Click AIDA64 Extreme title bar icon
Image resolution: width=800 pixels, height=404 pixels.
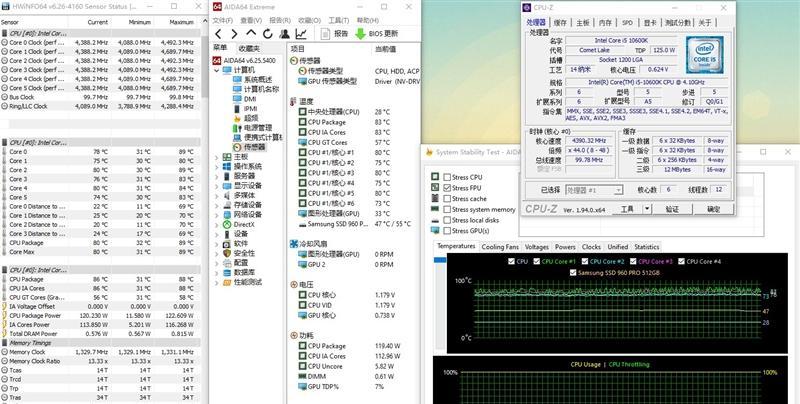(x=217, y=7)
